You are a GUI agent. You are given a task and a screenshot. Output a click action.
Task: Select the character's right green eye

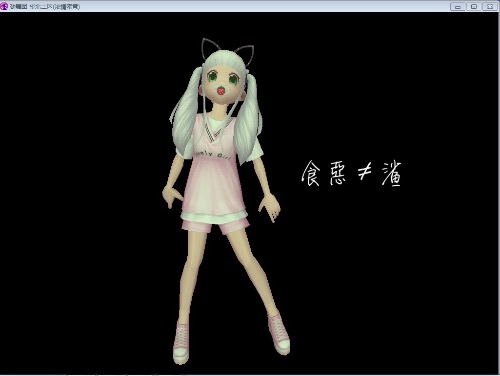(233, 79)
